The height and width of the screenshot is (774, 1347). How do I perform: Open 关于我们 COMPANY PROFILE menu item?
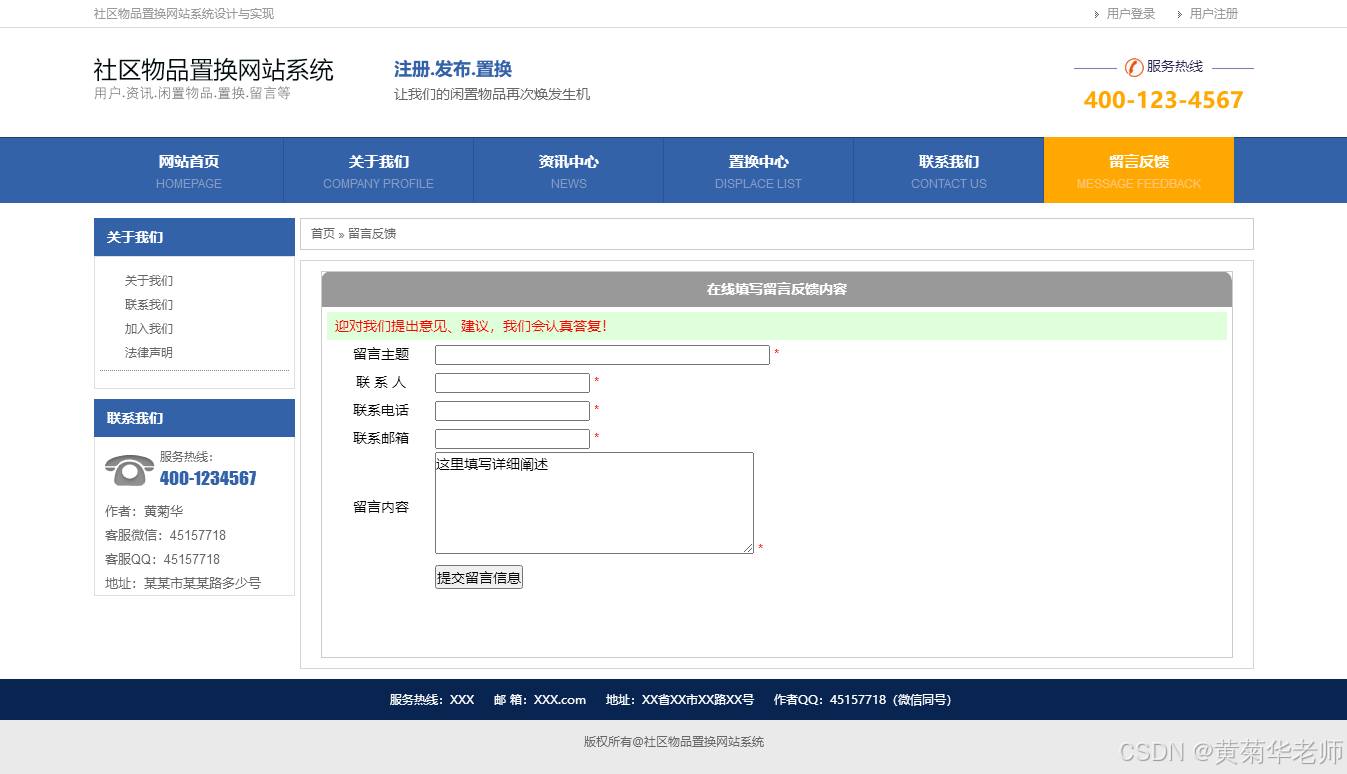[378, 170]
